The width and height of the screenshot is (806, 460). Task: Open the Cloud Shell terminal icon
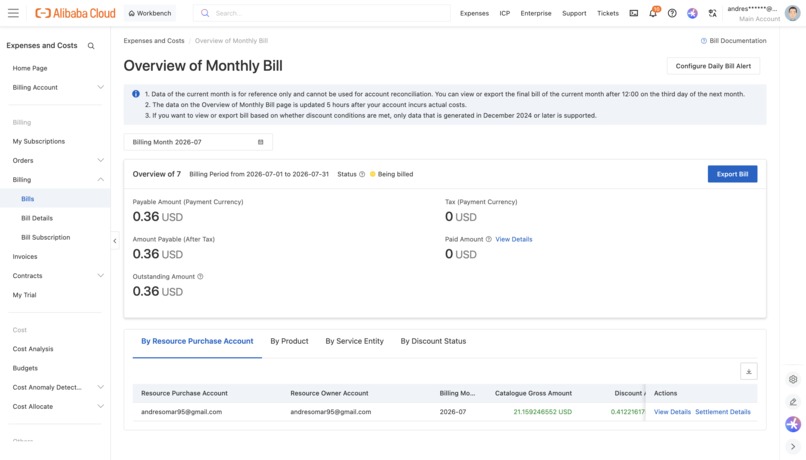point(634,13)
